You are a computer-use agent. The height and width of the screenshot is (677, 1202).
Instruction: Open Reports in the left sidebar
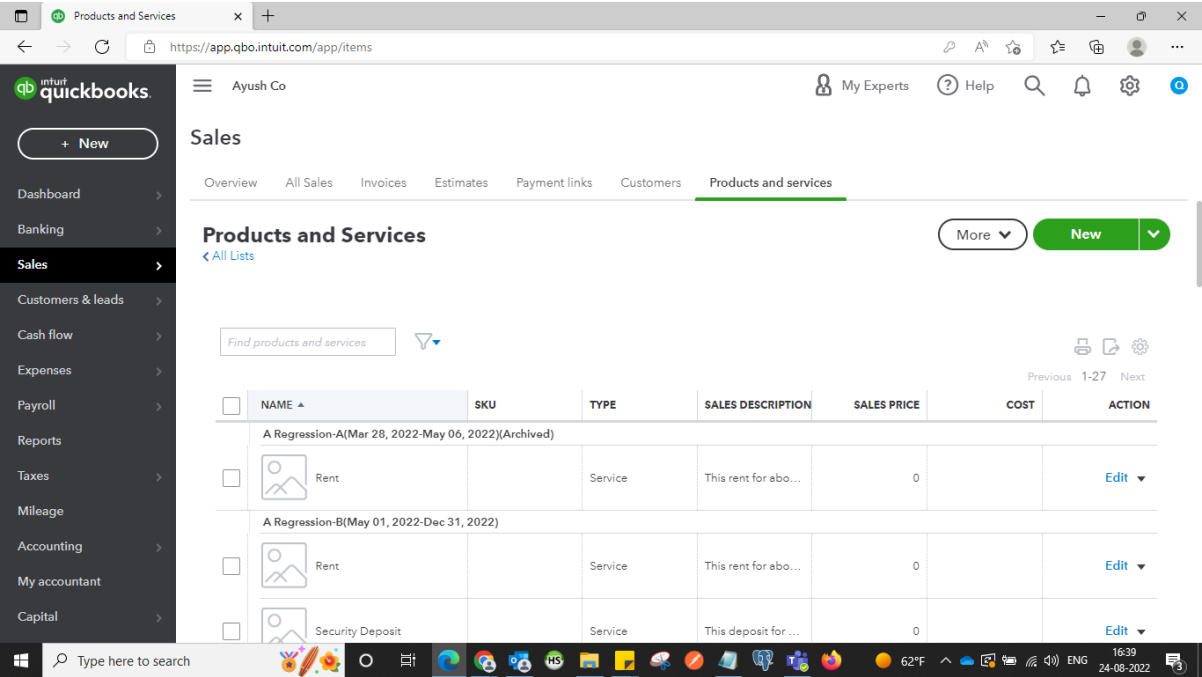(40, 441)
